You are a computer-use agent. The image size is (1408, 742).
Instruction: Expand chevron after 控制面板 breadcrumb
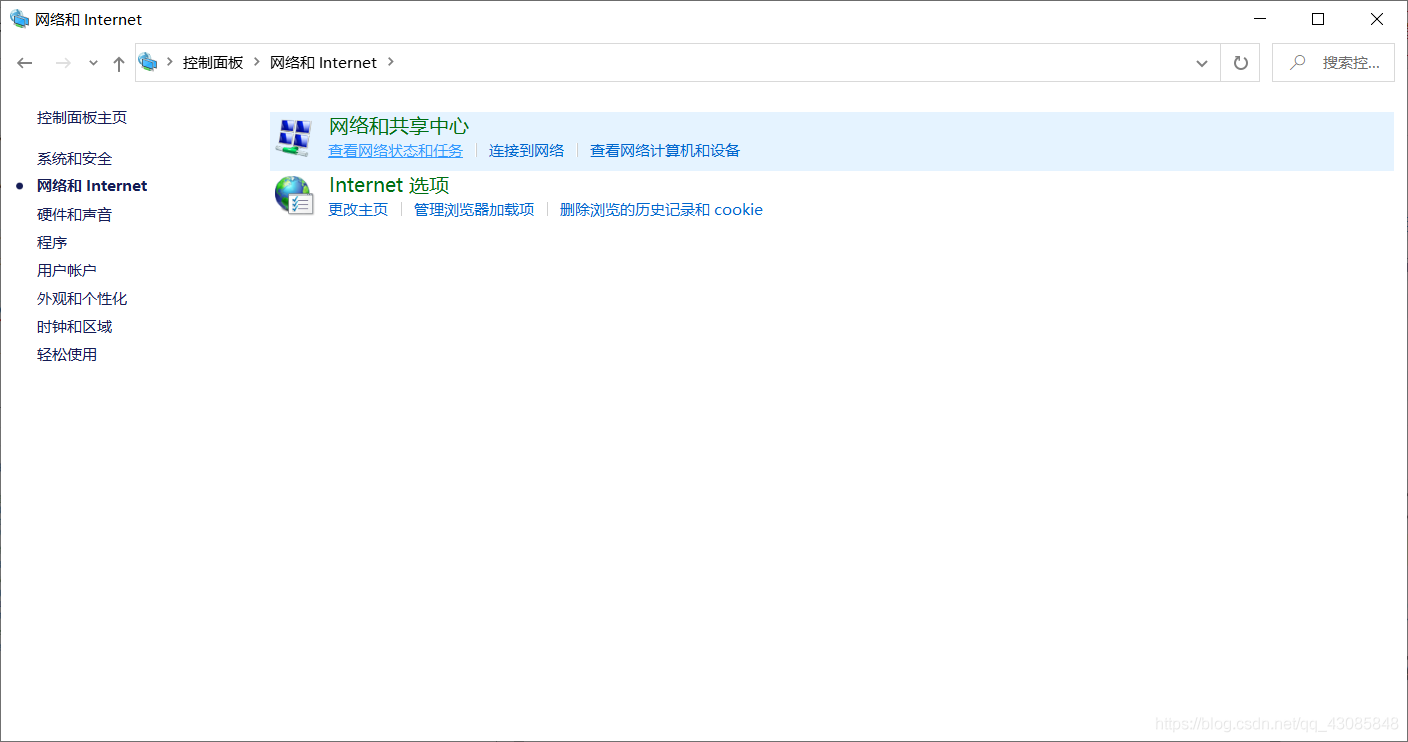[257, 62]
